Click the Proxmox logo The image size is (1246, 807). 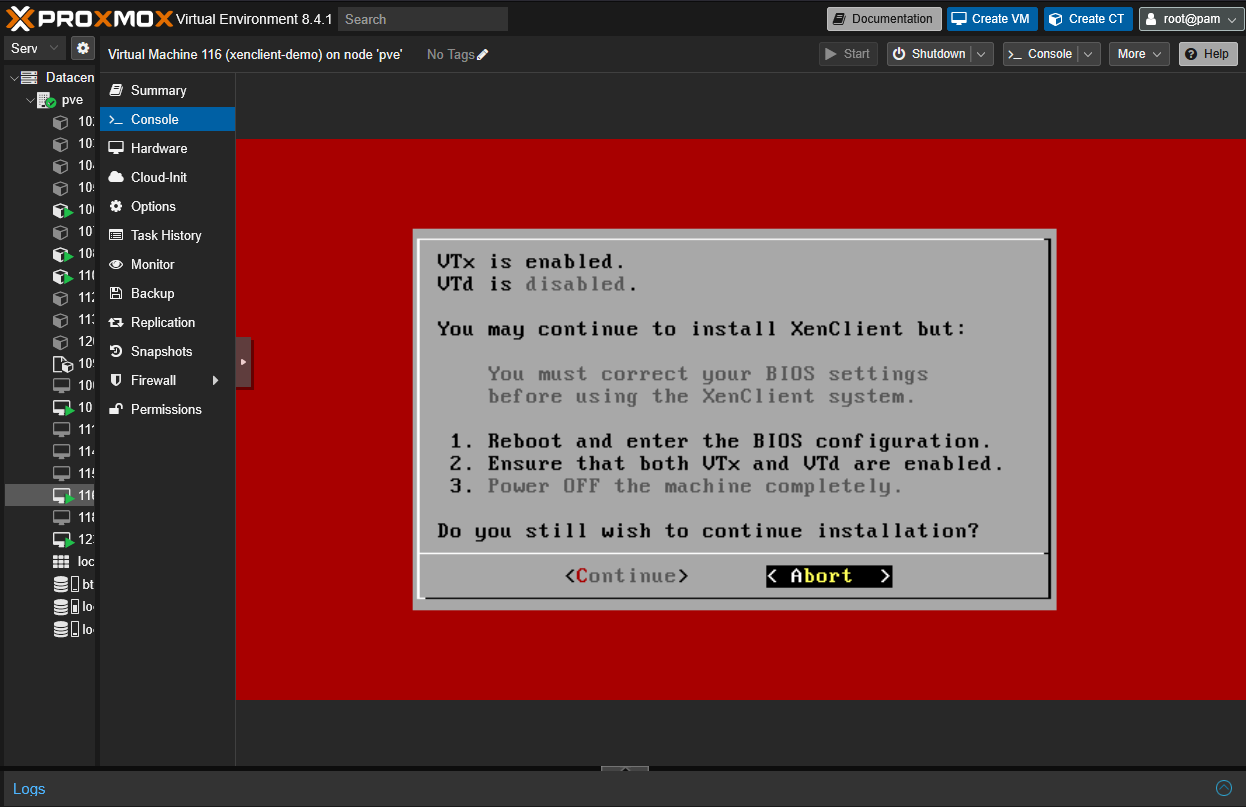(x=88, y=19)
